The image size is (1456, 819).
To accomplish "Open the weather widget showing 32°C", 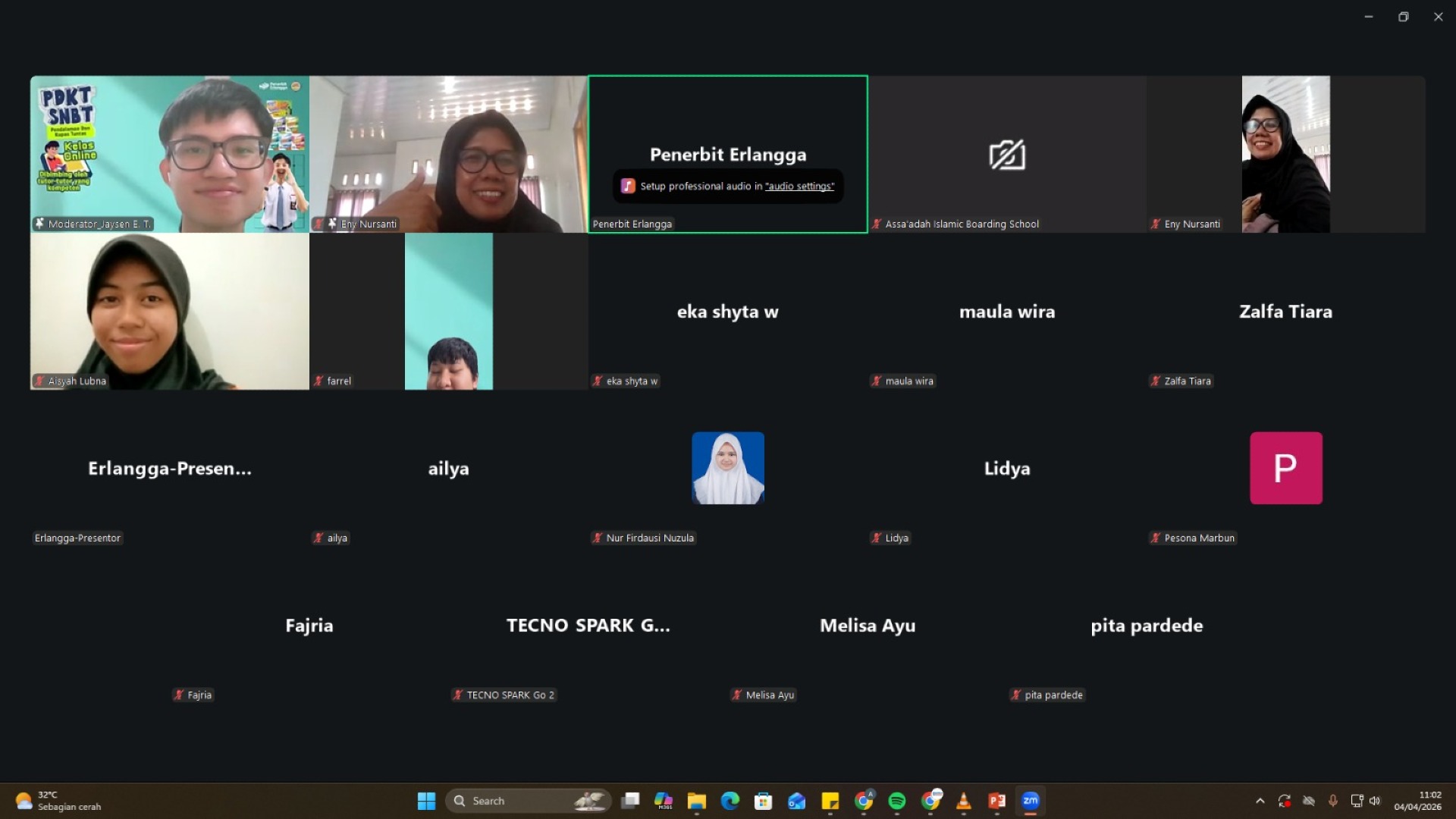I will tap(58, 801).
